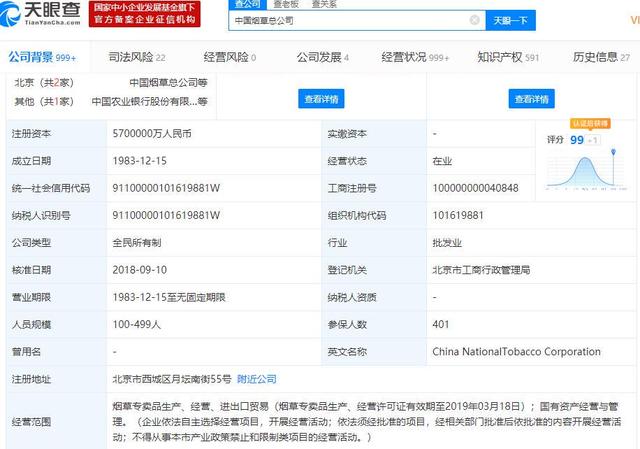Select the 查公司 search tab
This screenshot has height=449, width=640.
[247, 4]
